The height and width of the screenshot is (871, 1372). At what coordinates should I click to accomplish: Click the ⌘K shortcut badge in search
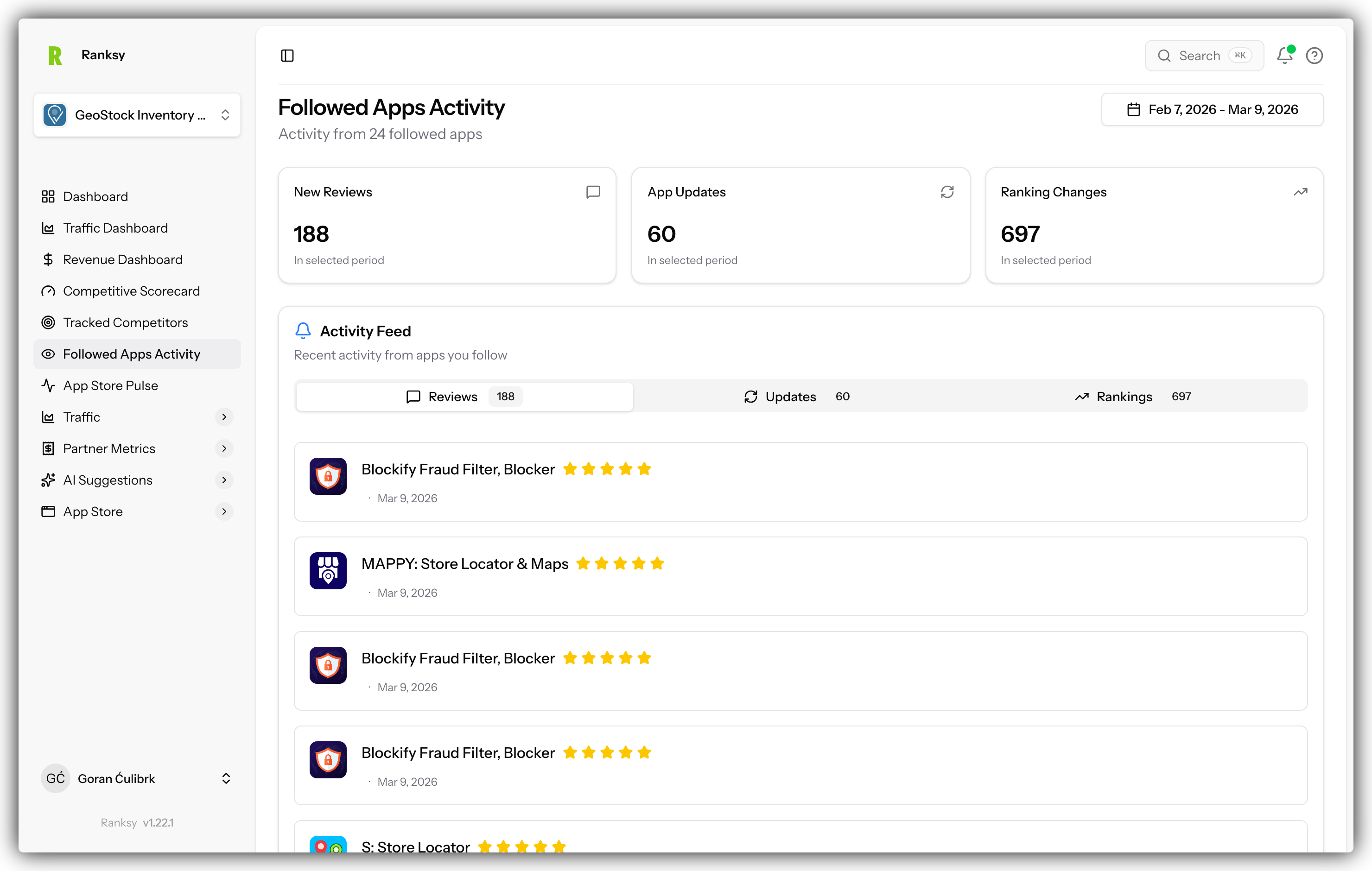(1240, 55)
